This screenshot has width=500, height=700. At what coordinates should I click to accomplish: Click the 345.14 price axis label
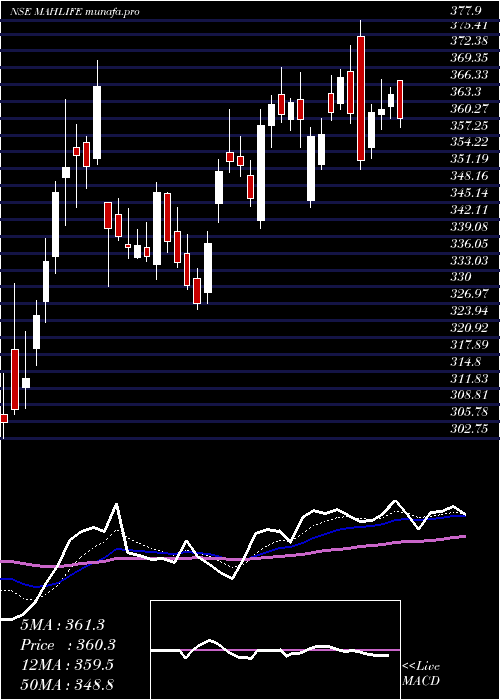(x=470, y=193)
